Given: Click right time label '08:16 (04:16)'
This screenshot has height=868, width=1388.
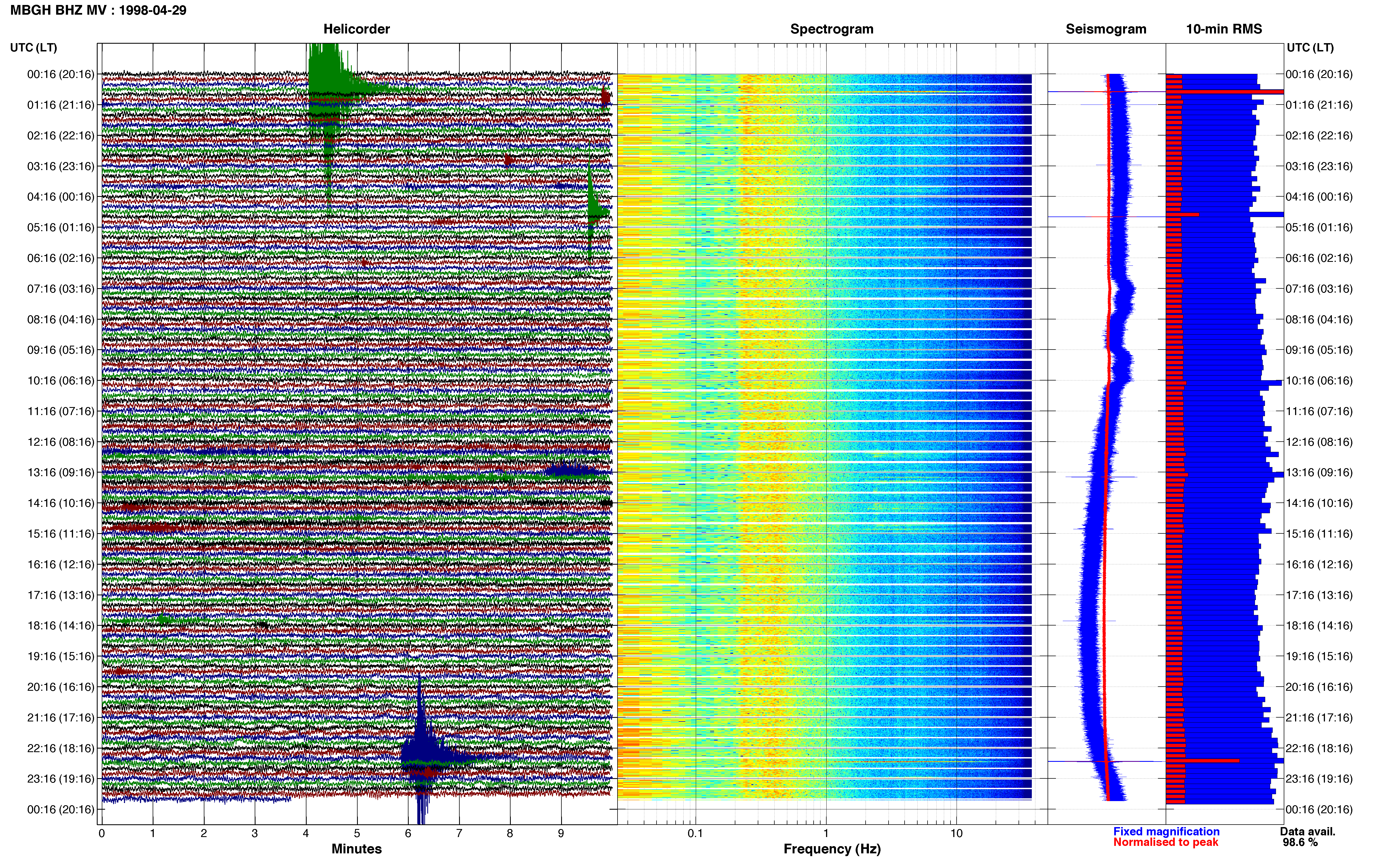Looking at the screenshot, I should point(1319,319).
